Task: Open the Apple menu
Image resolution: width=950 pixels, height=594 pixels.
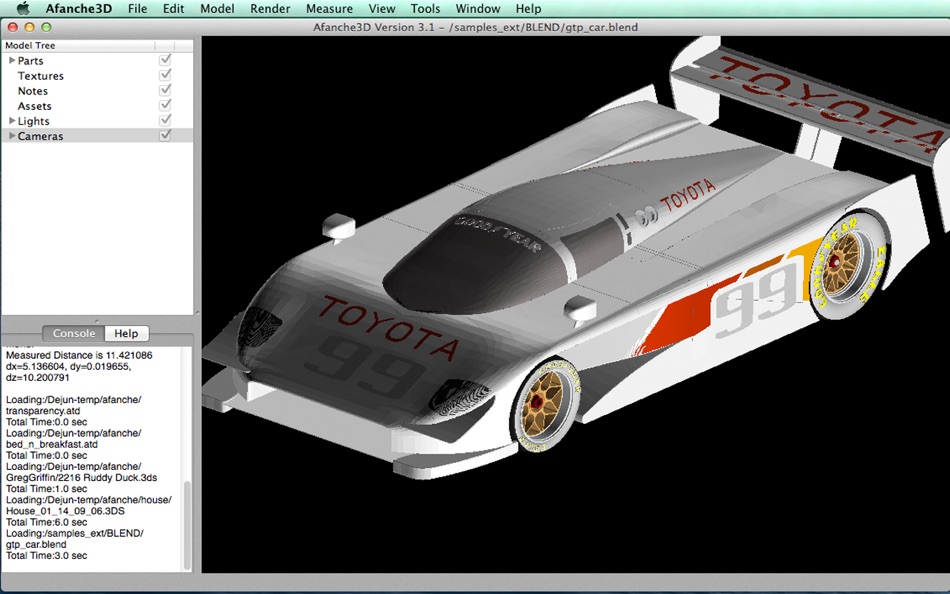Action: pyautogui.click(x=22, y=8)
